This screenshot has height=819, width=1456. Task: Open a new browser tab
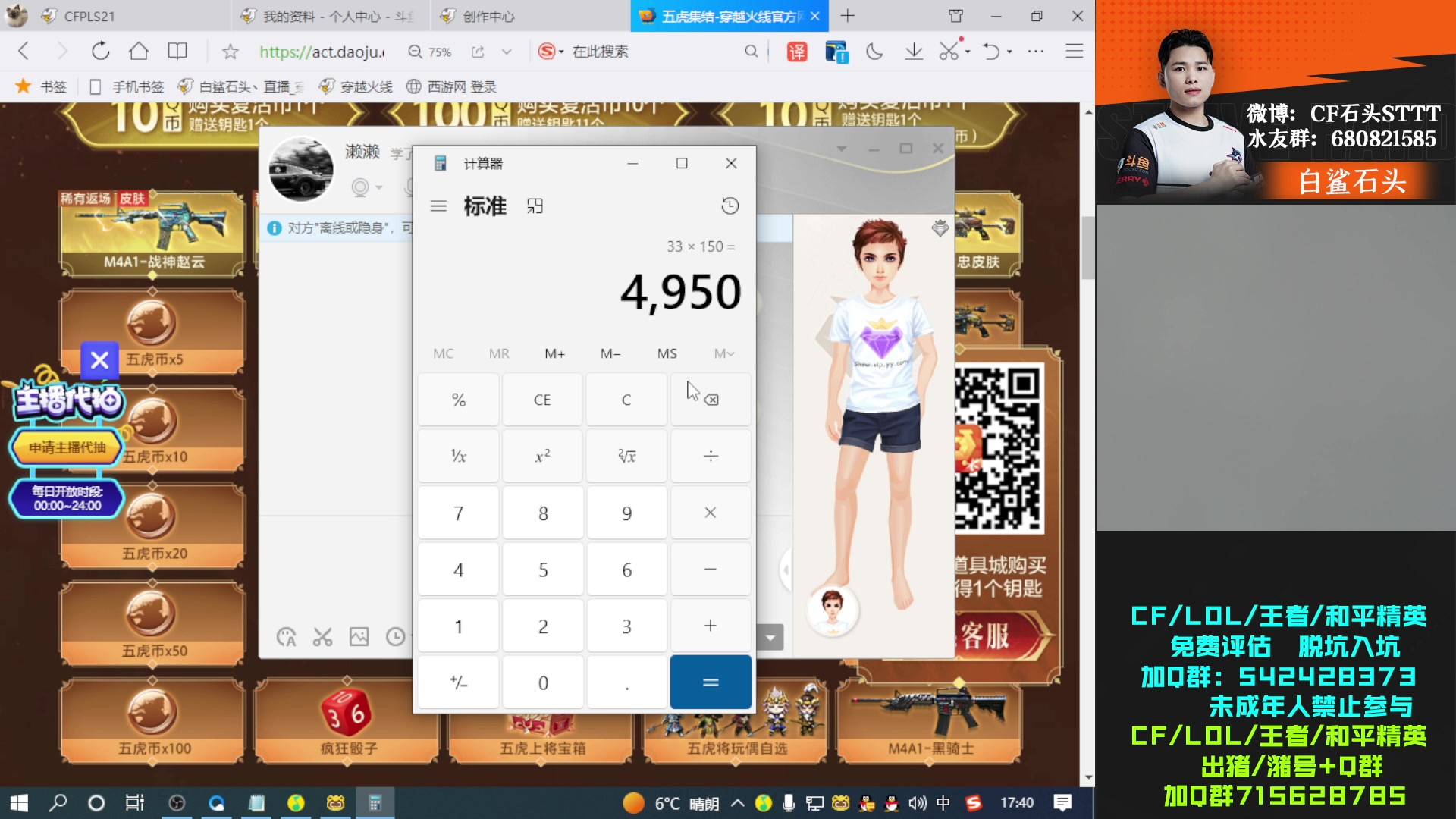[x=848, y=16]
